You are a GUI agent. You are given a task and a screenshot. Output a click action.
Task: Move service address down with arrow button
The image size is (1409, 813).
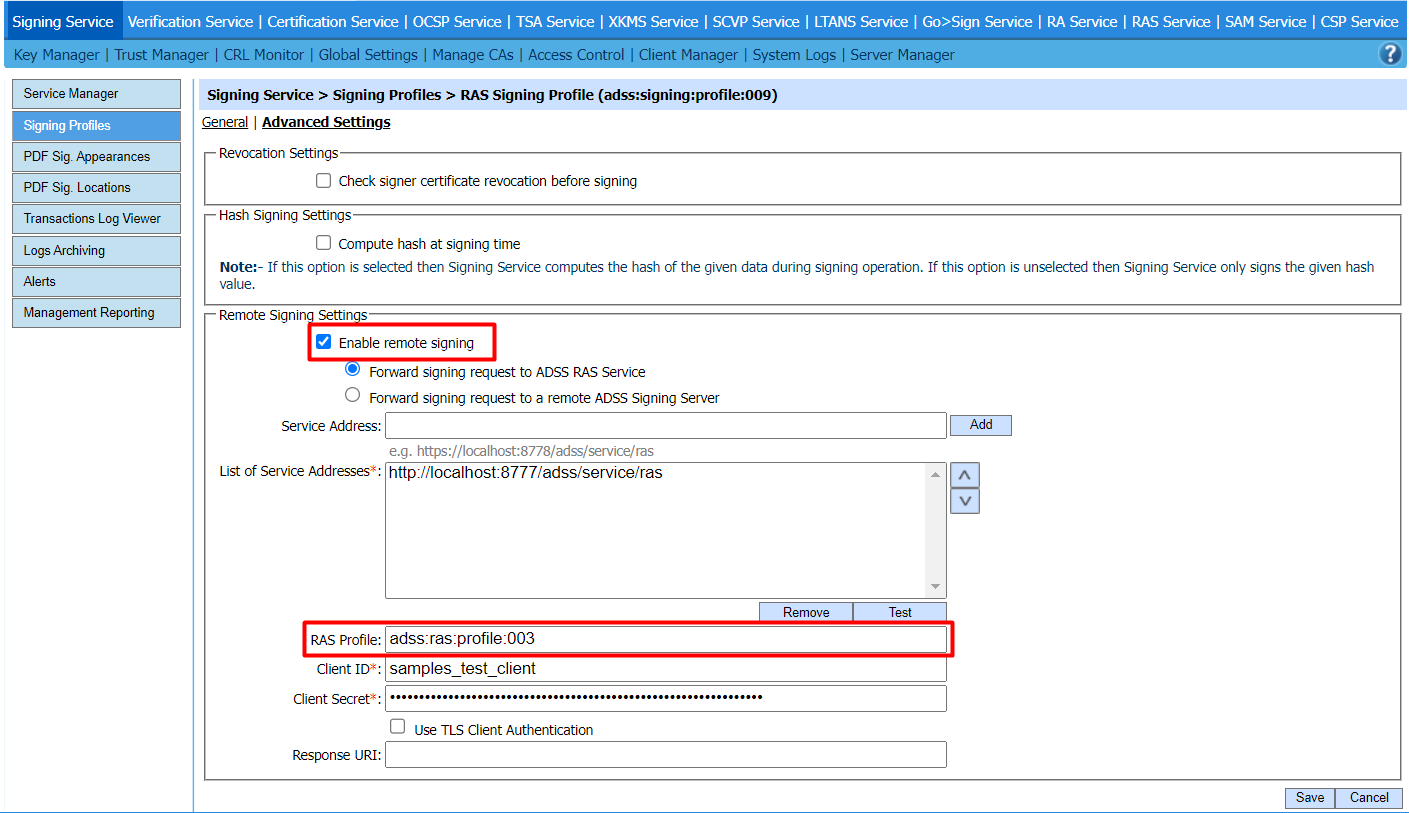coord(964,501)
